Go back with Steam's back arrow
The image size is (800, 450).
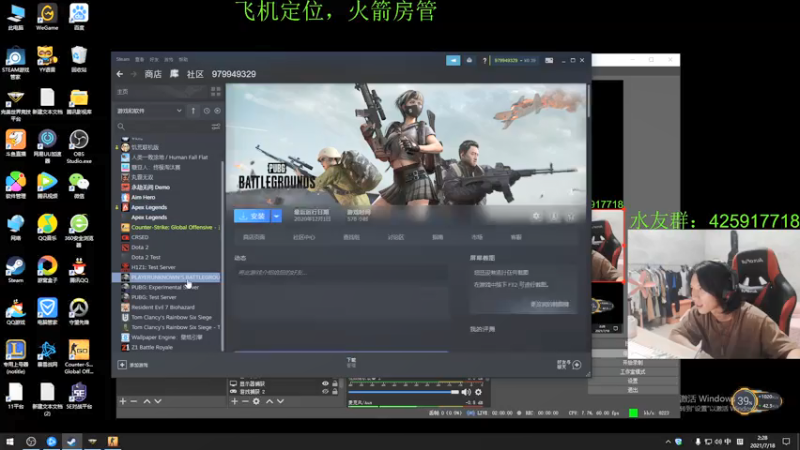(x=119, y=74)
